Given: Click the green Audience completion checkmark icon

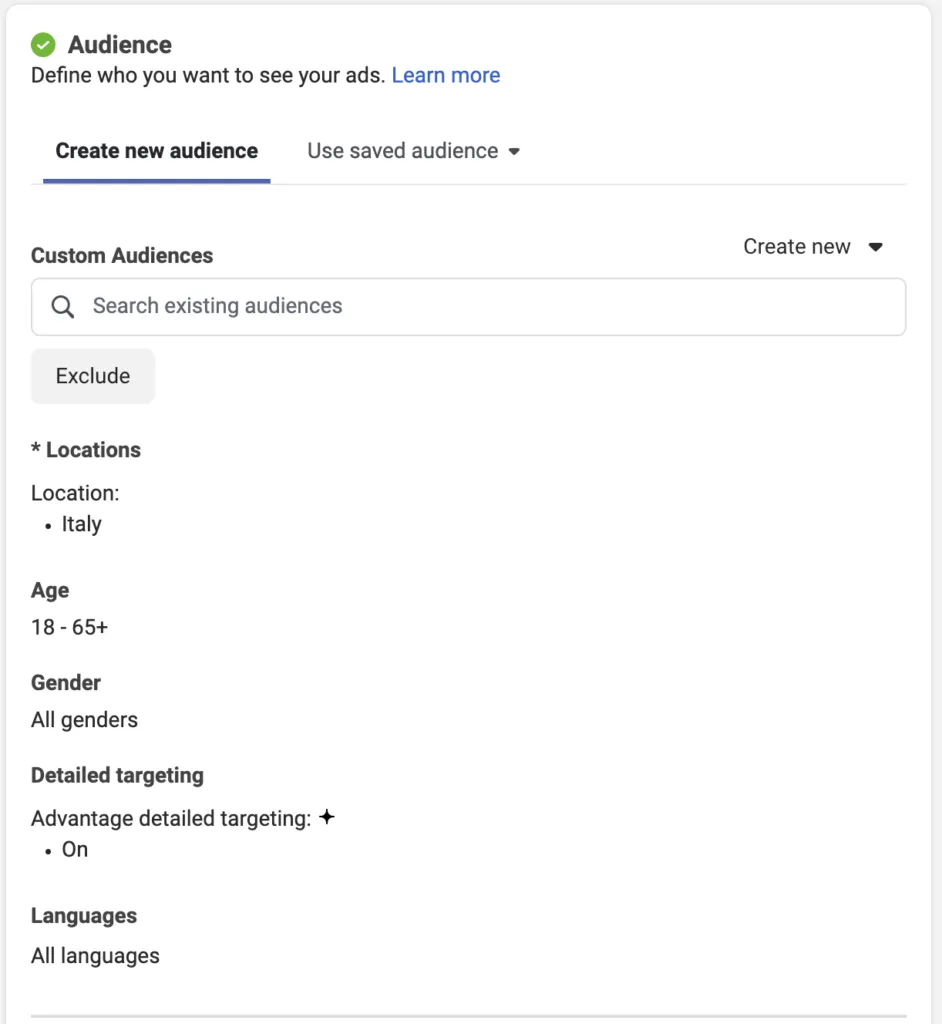Looking at the screenshot, I should point(42,44).
